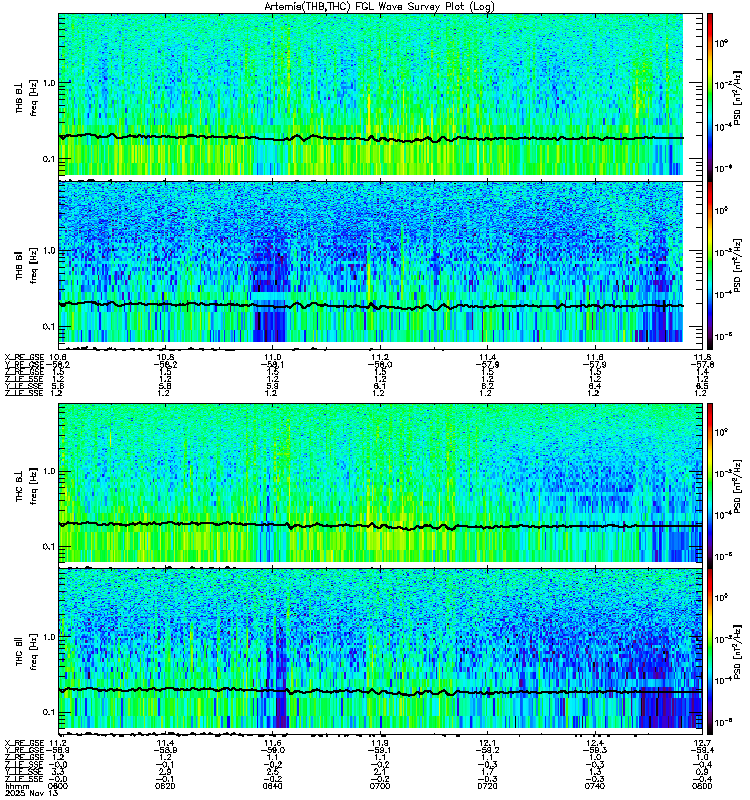Click the '11.0' value in the THB X_RE_GSE row
Viewport: 750px width, 800px height.
coord(272,357)
